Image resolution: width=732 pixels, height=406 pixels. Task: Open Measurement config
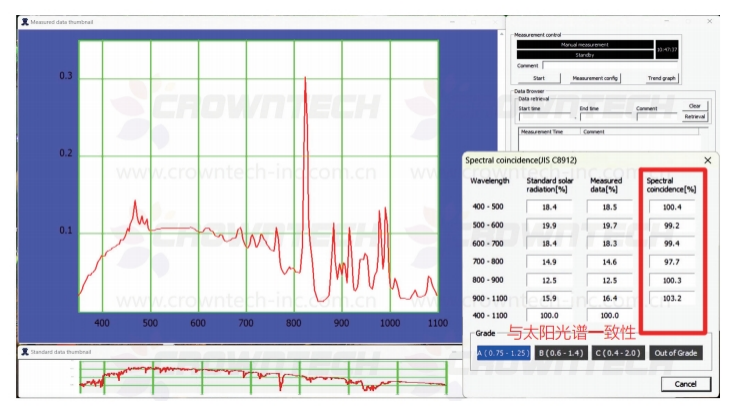[x=594, y=77]
